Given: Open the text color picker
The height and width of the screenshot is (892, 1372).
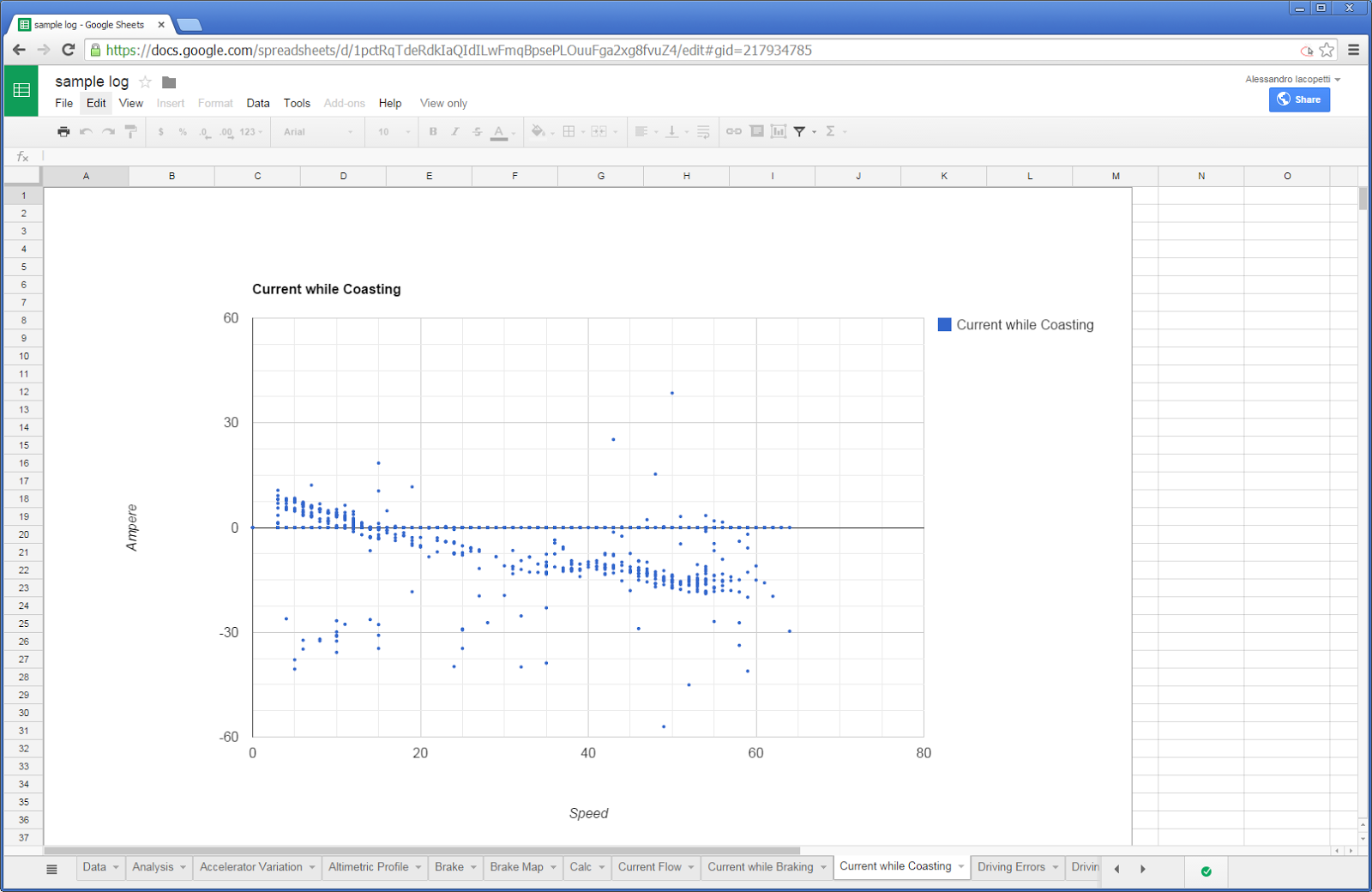Looking at the screenshot, I should pyautogui.click(x=499, y=131).
